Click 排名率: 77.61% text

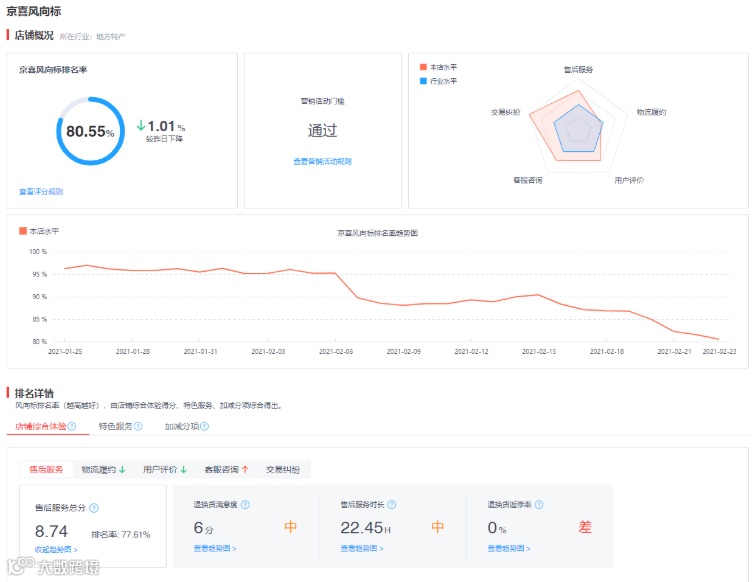121,534
